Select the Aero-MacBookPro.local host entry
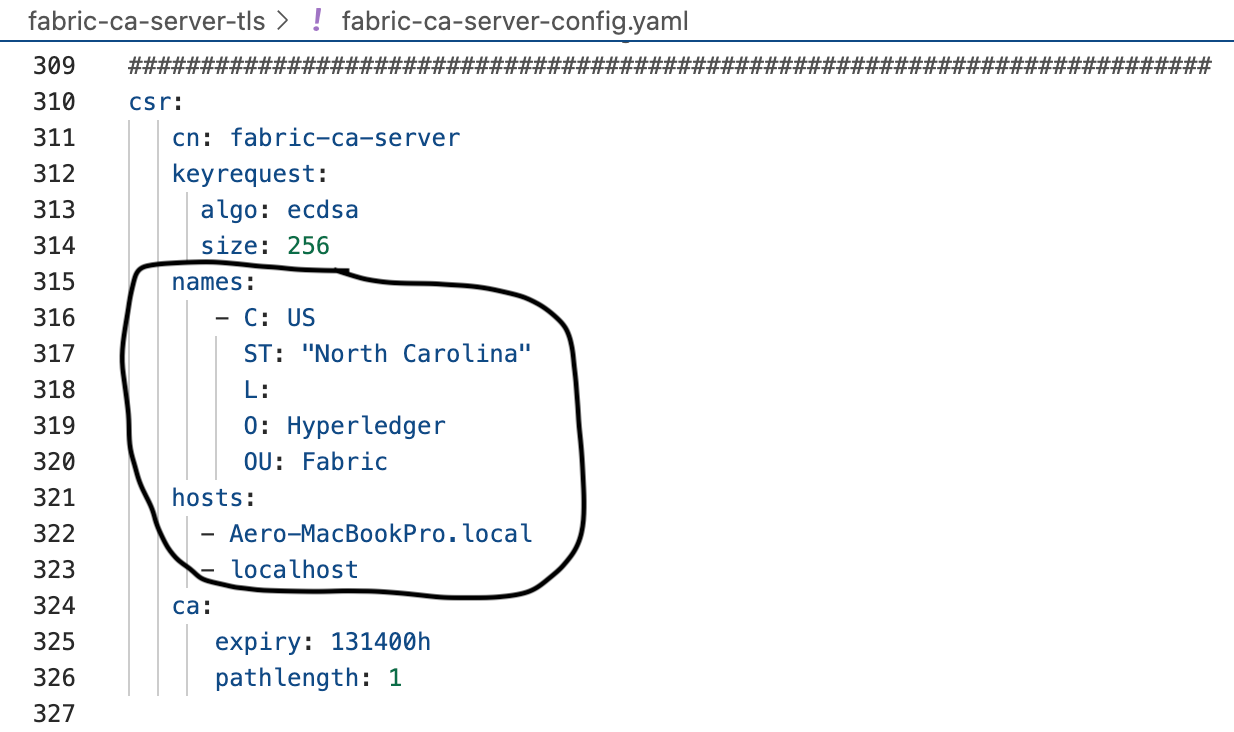 381,534
